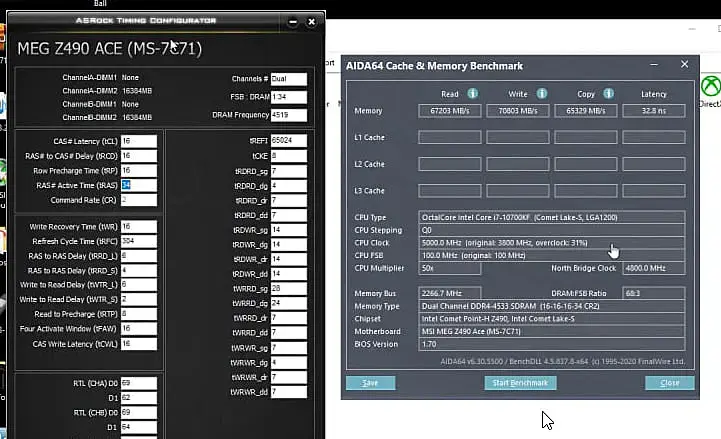This screenshot has height=439, width=721.
Task: Click the Save button in AIDA64
Action: point(370,383)
